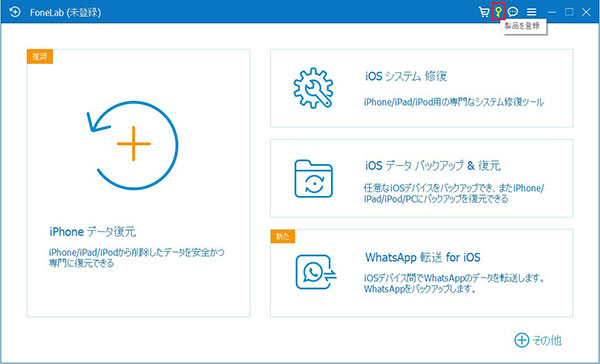This screenshot has width=600, height=364.
Task: Click the WhatsApp transfer icon
Action: 316,272
